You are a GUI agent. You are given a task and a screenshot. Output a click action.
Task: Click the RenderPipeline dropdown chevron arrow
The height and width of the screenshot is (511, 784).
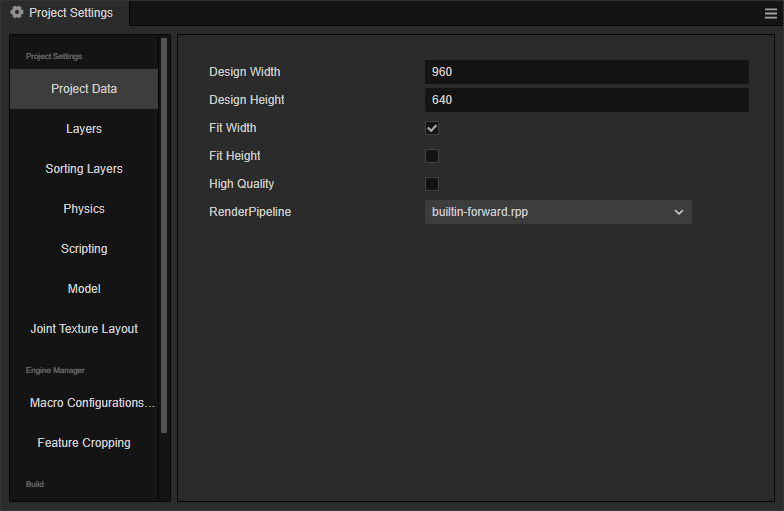pyautogui.click(x=679, y=212)
